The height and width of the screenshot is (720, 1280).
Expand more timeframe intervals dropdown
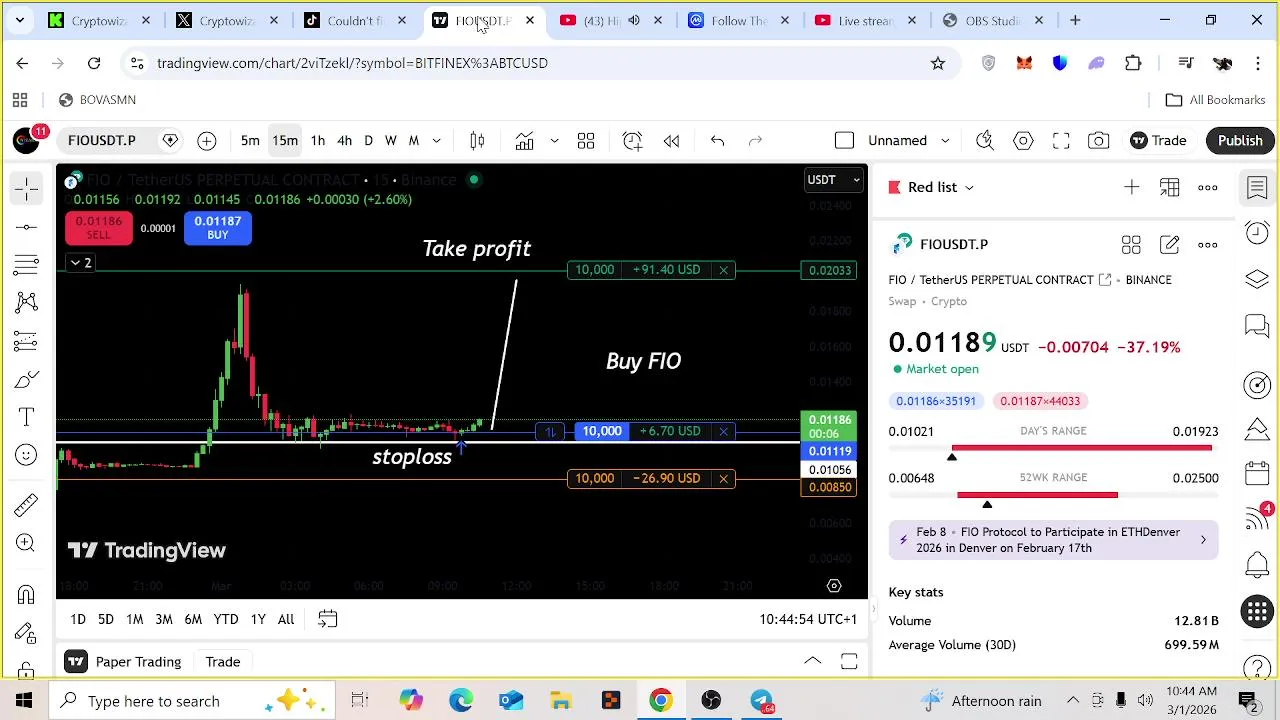tap(437, 141)
